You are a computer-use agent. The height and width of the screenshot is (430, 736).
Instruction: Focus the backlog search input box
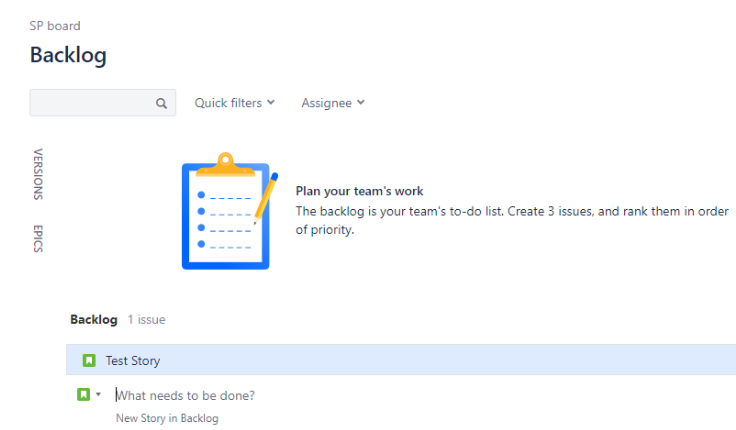coord(102,103)
